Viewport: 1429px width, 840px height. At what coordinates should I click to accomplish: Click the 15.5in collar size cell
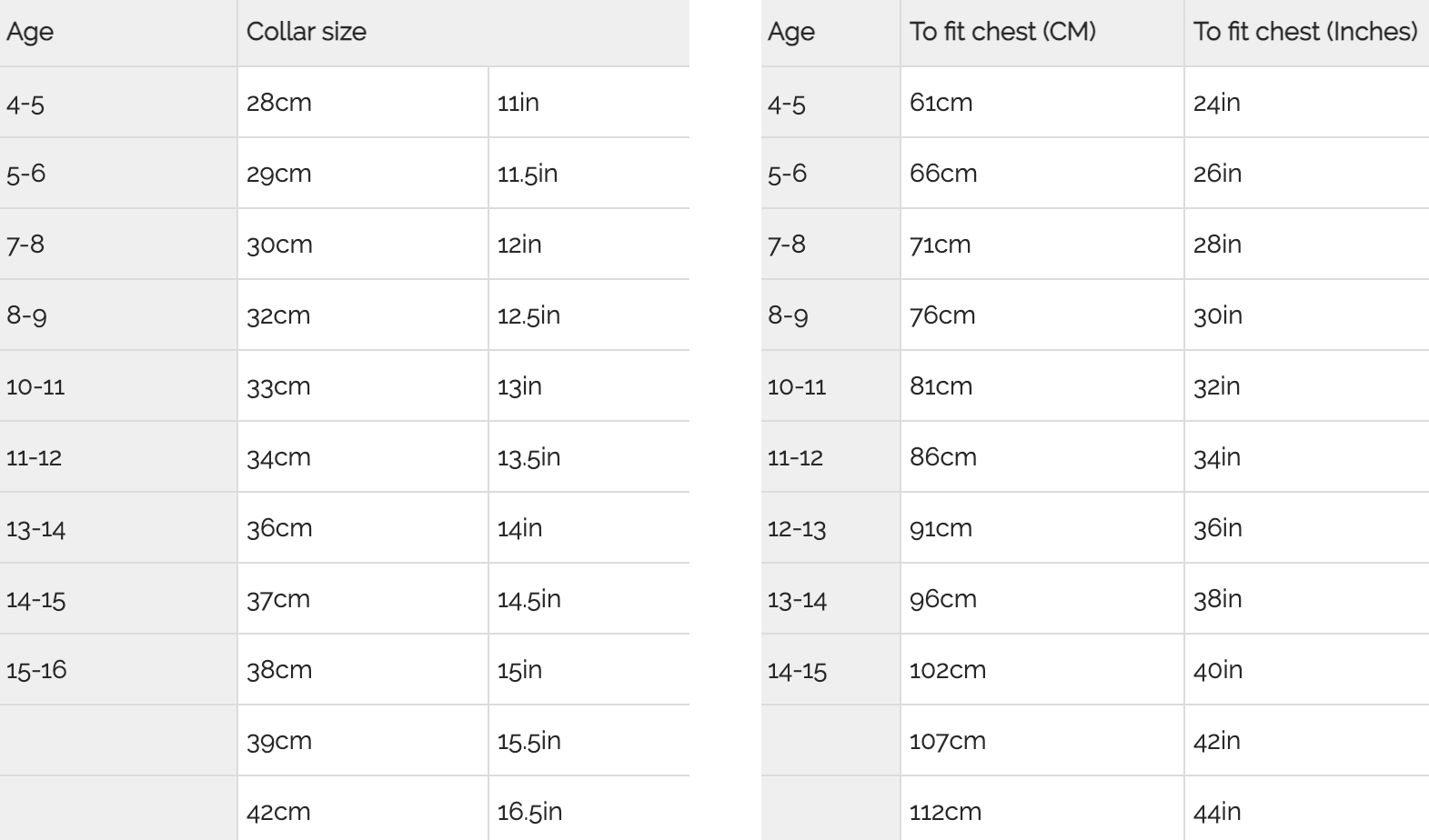(529, 741)
